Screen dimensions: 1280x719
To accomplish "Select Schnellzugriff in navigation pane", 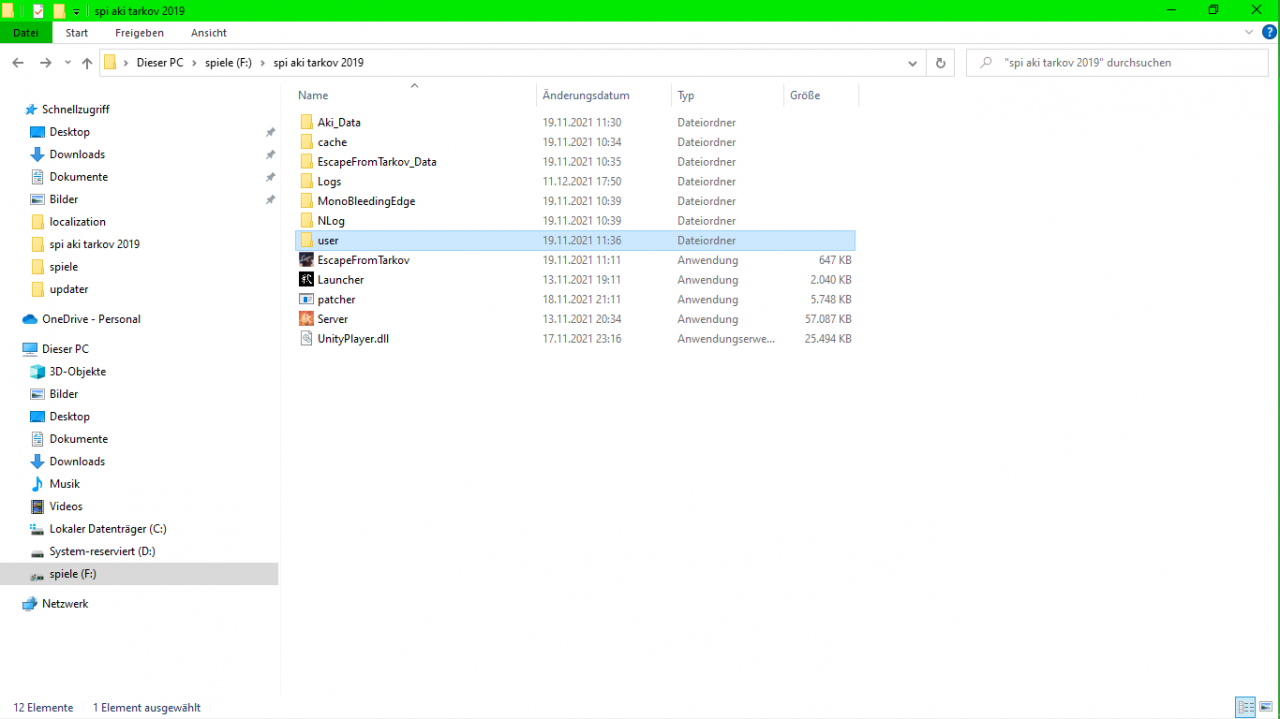I will coord(66,109).
